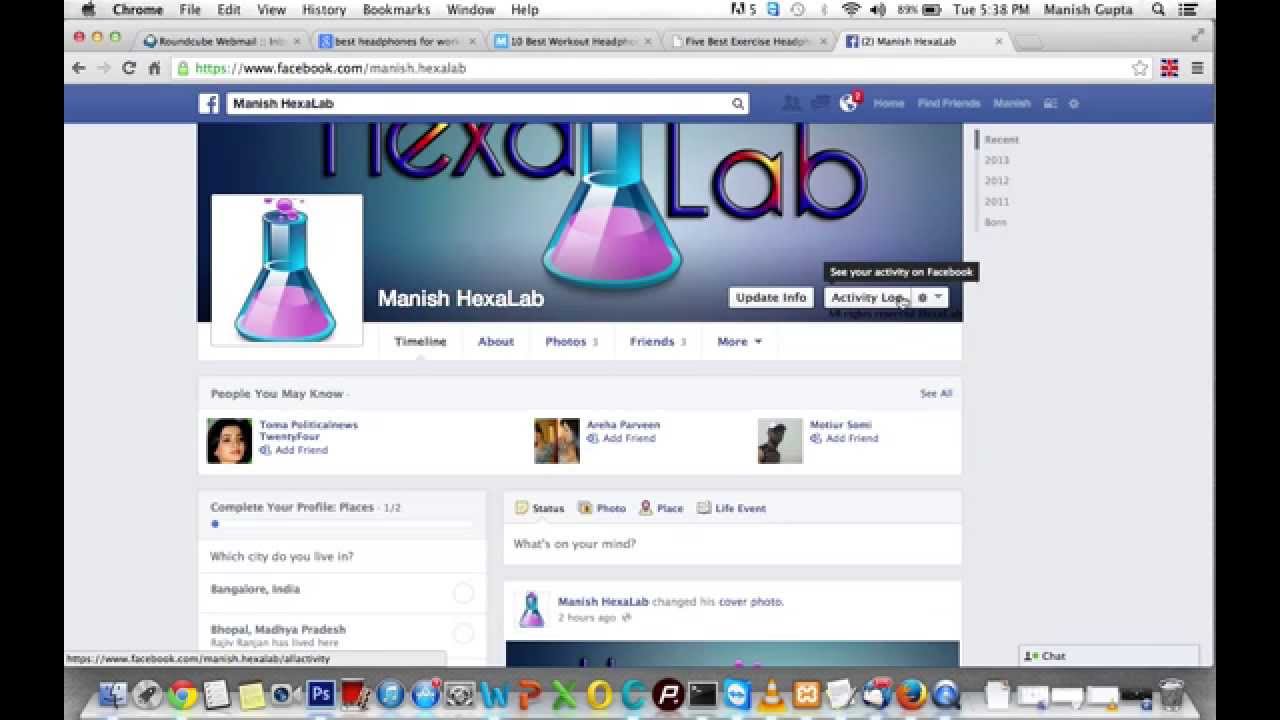This screenshot has width=1280, height=720.
Task: Open the Chat bar
Action: point(1109,656)
